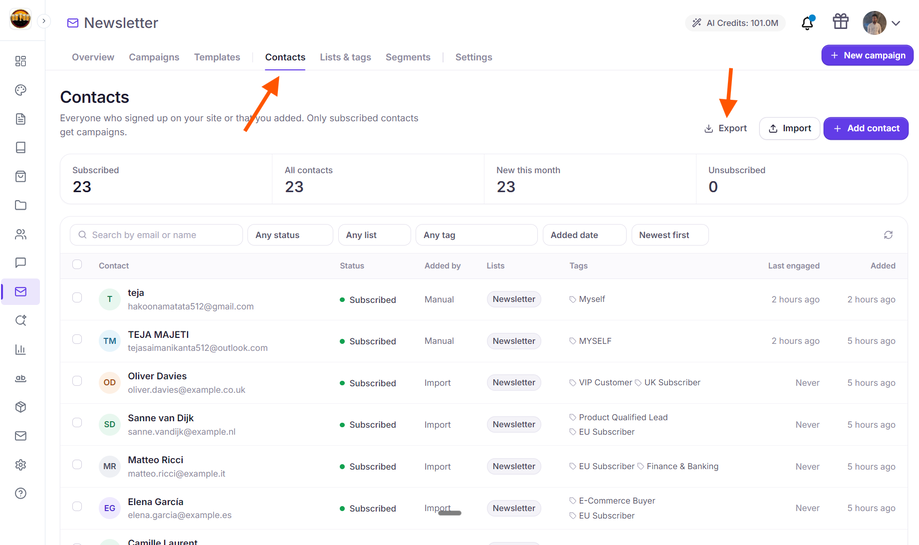
Task: Click the Last engaged column header
Action: 794,265
